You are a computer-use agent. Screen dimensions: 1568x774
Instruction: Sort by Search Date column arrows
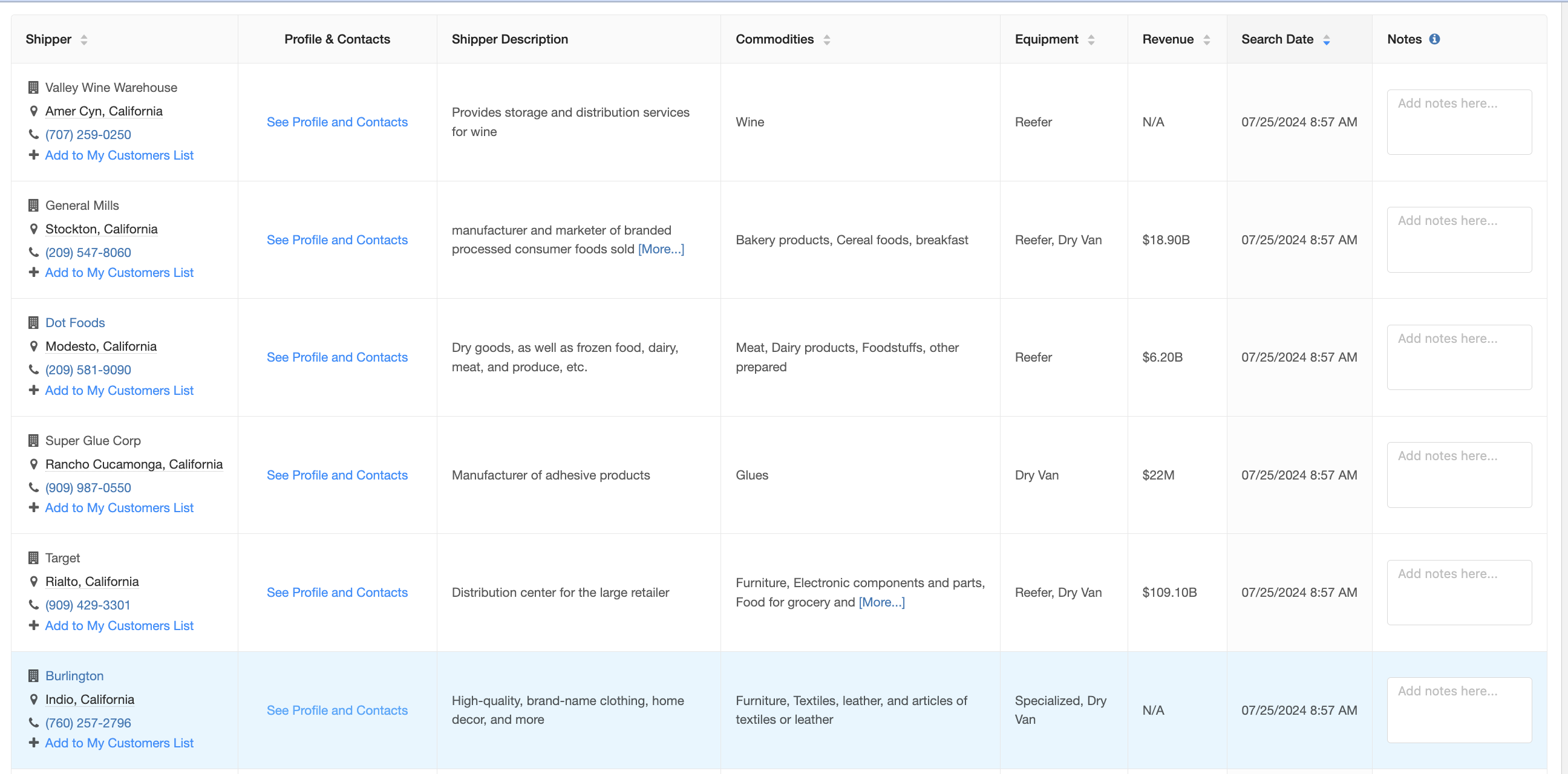(x=1327, y=39)
